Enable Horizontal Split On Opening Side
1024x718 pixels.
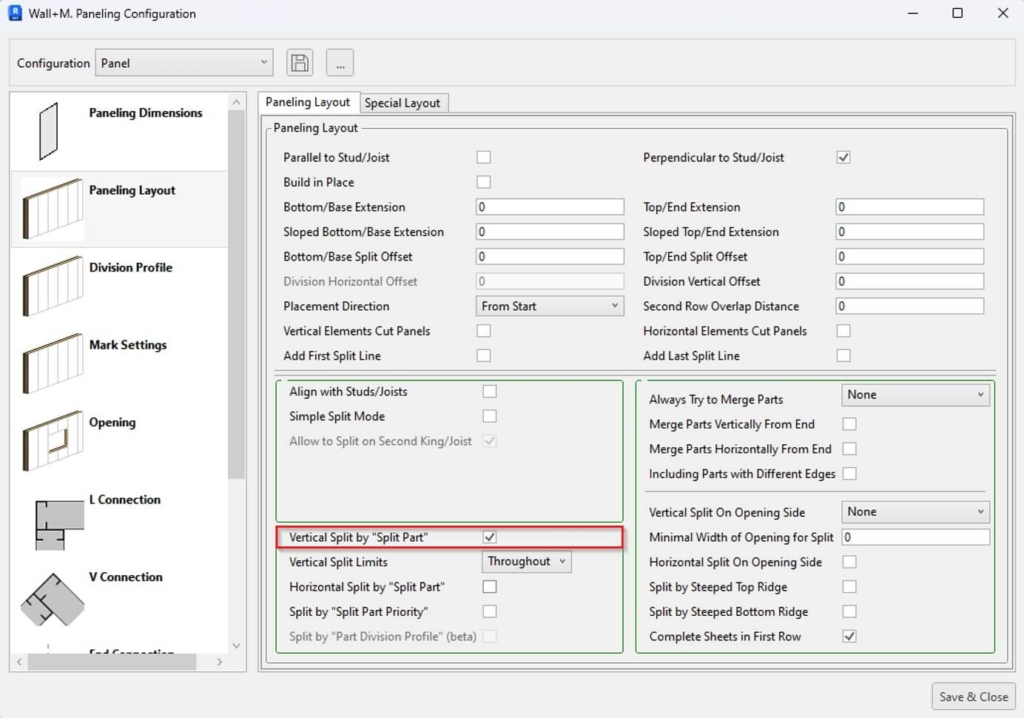click(x=849, y=562)
